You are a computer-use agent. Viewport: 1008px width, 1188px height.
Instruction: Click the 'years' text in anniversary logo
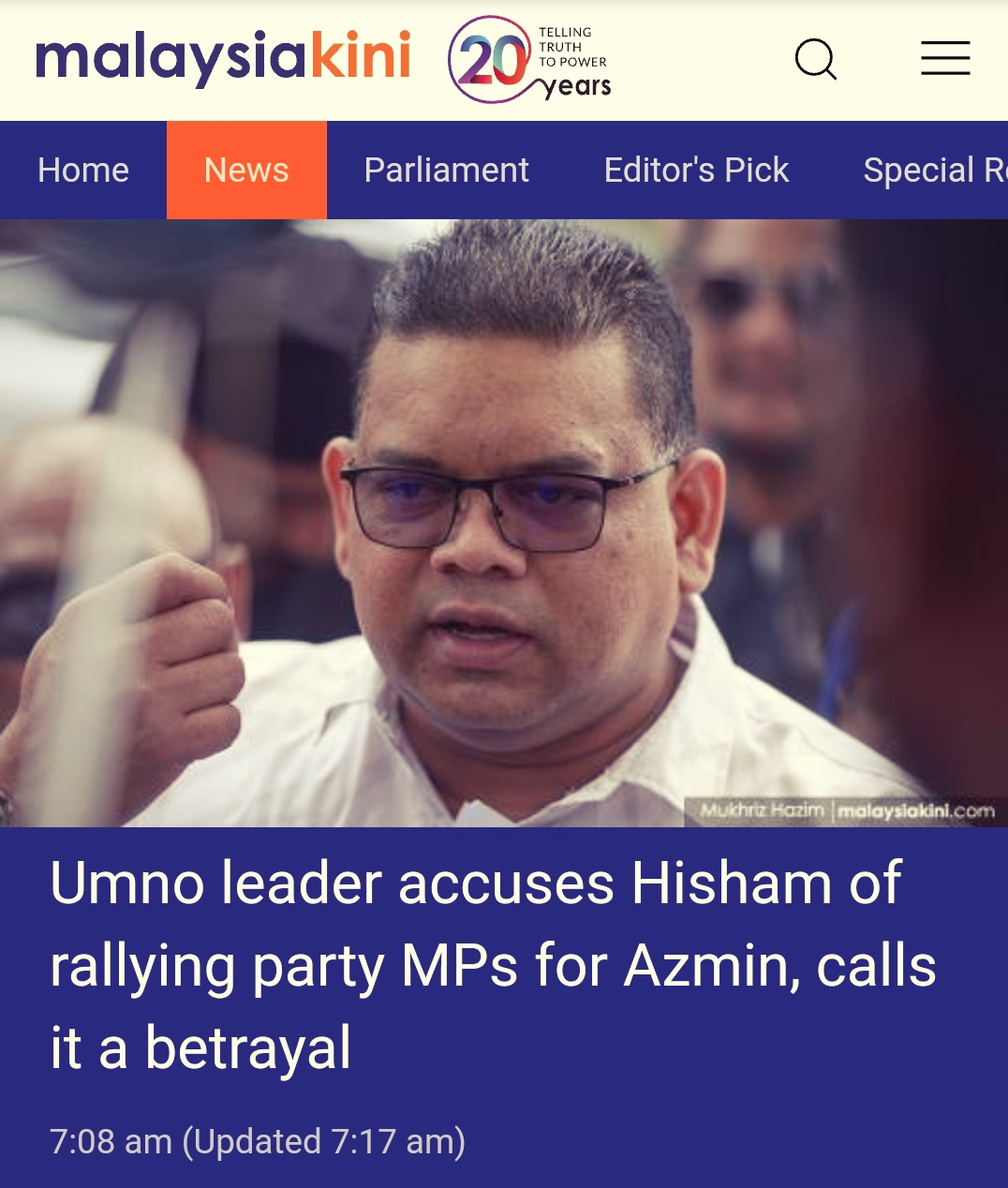(578, 87)
